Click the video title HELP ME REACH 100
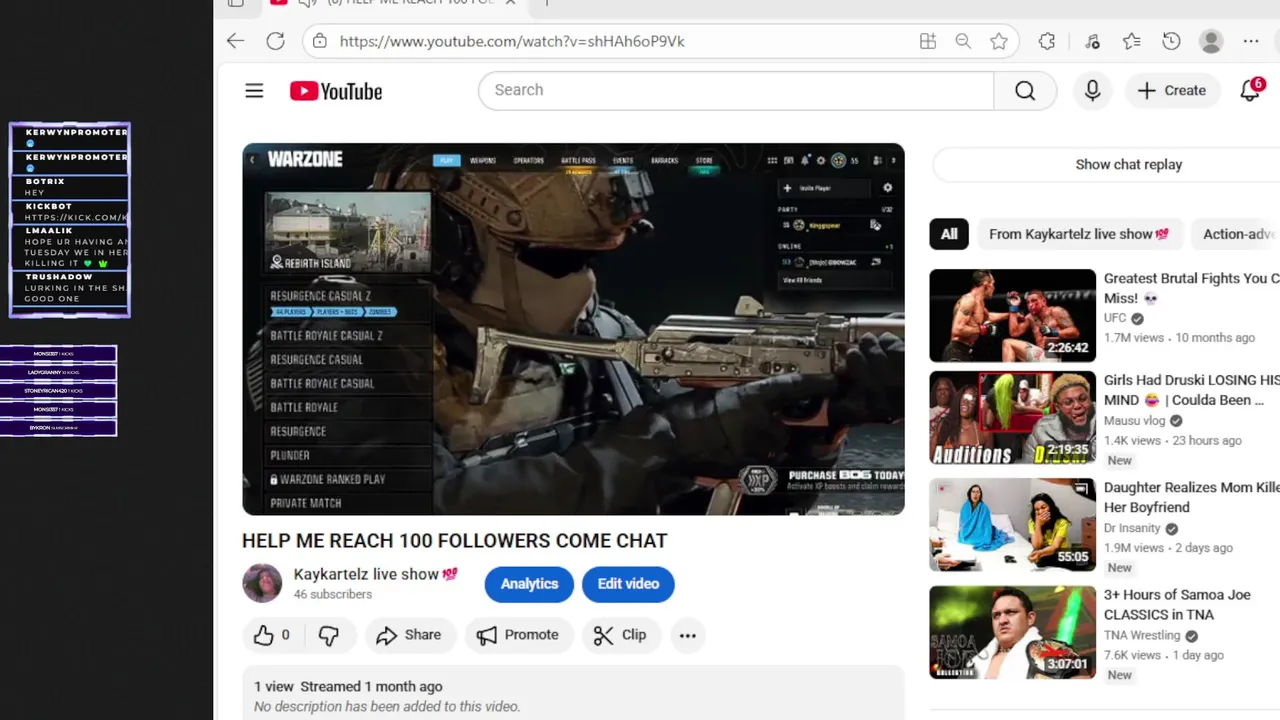 tap(454, 540)
